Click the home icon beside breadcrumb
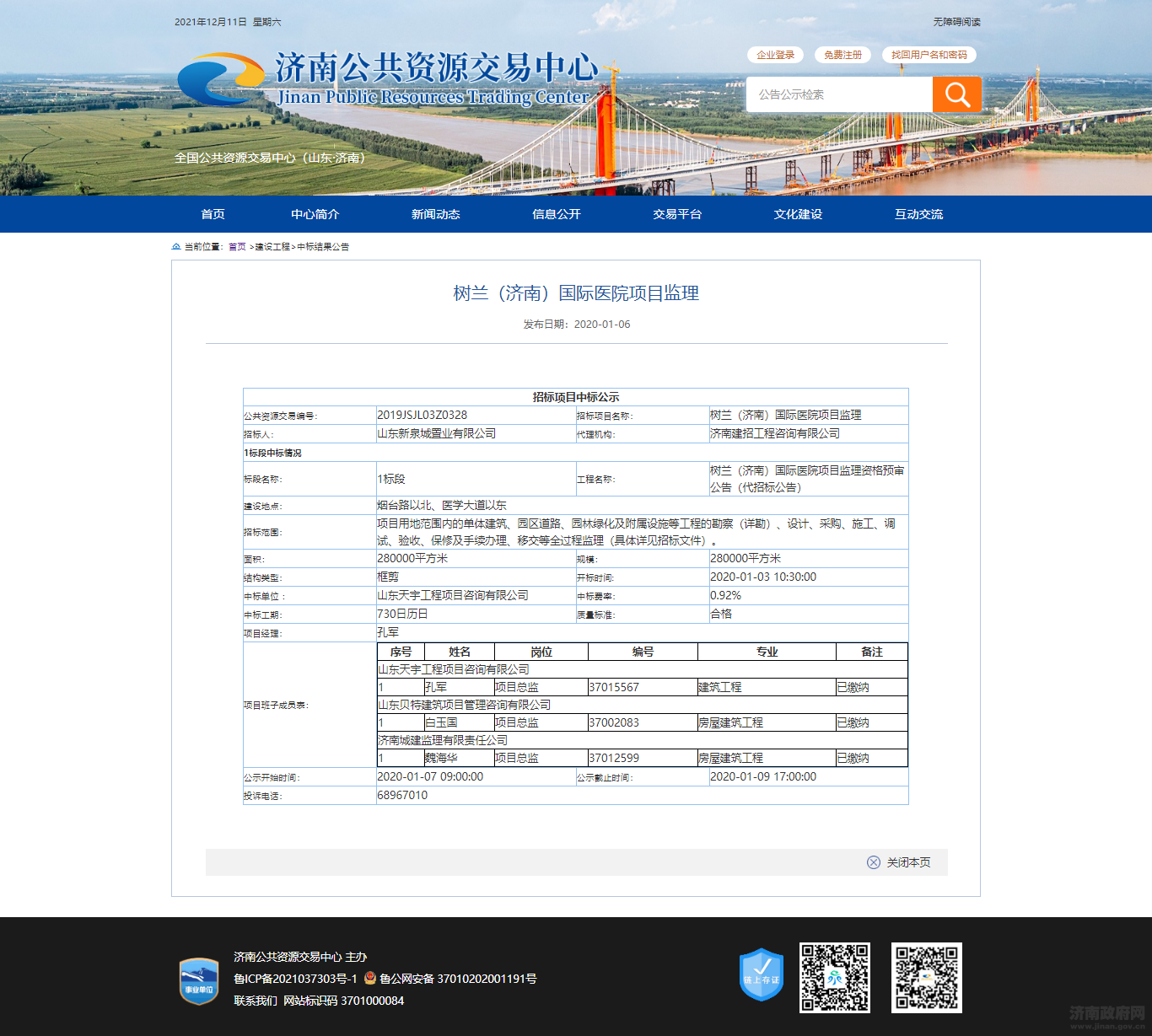 [176, 247]
